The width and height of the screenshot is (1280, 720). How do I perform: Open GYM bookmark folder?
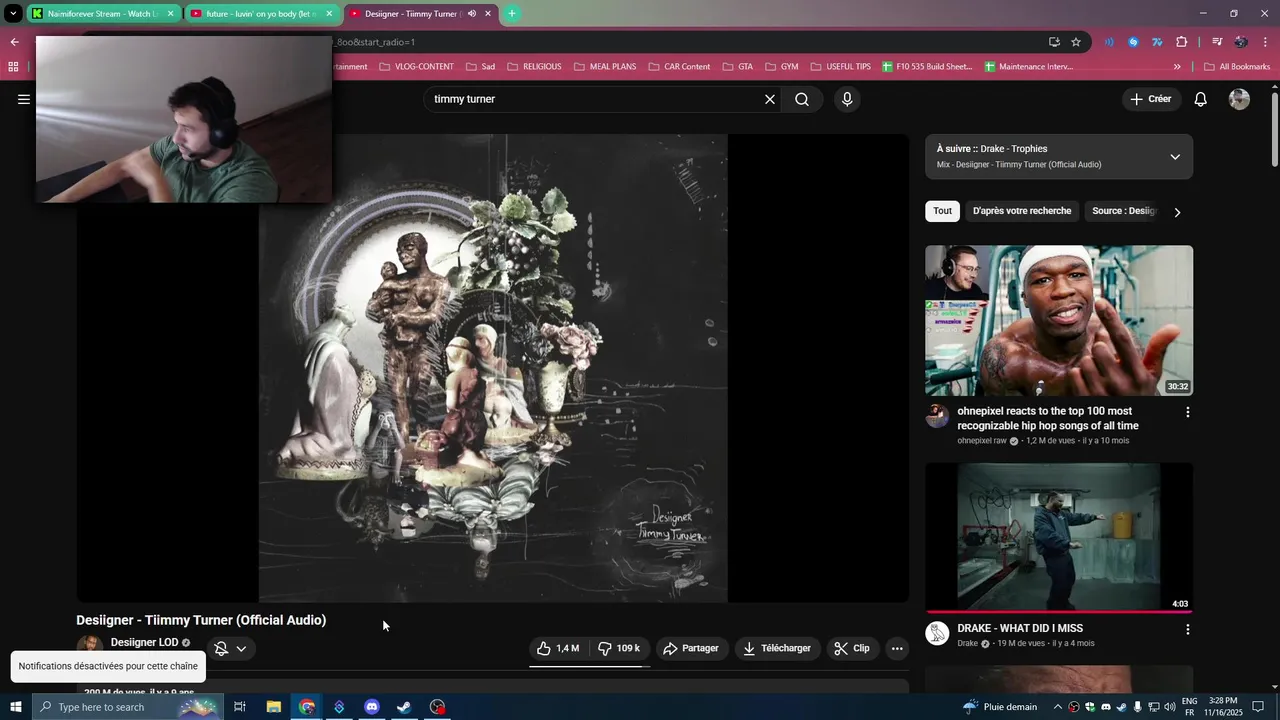(782, 67)
